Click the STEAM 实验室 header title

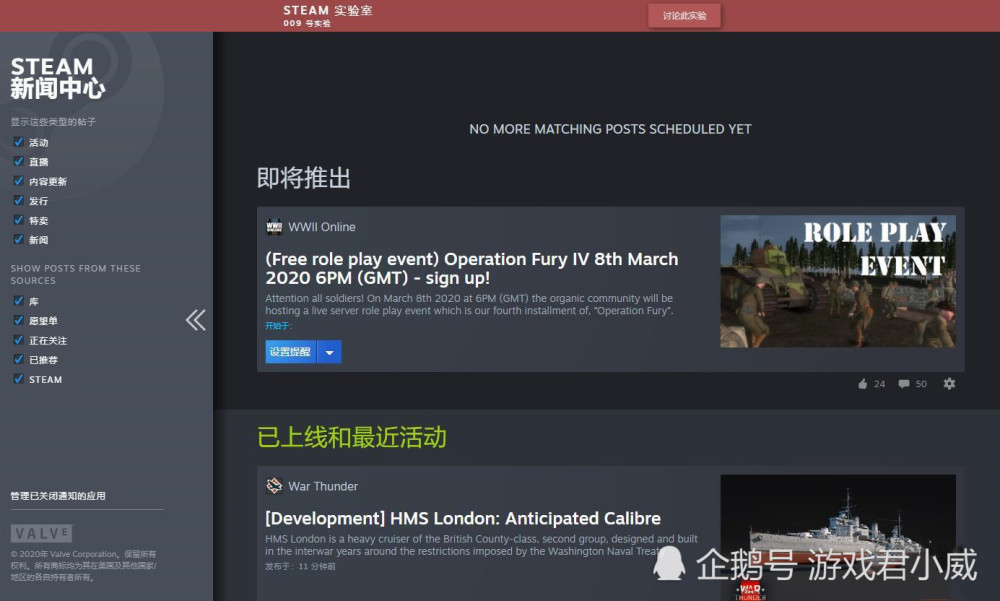328,10
